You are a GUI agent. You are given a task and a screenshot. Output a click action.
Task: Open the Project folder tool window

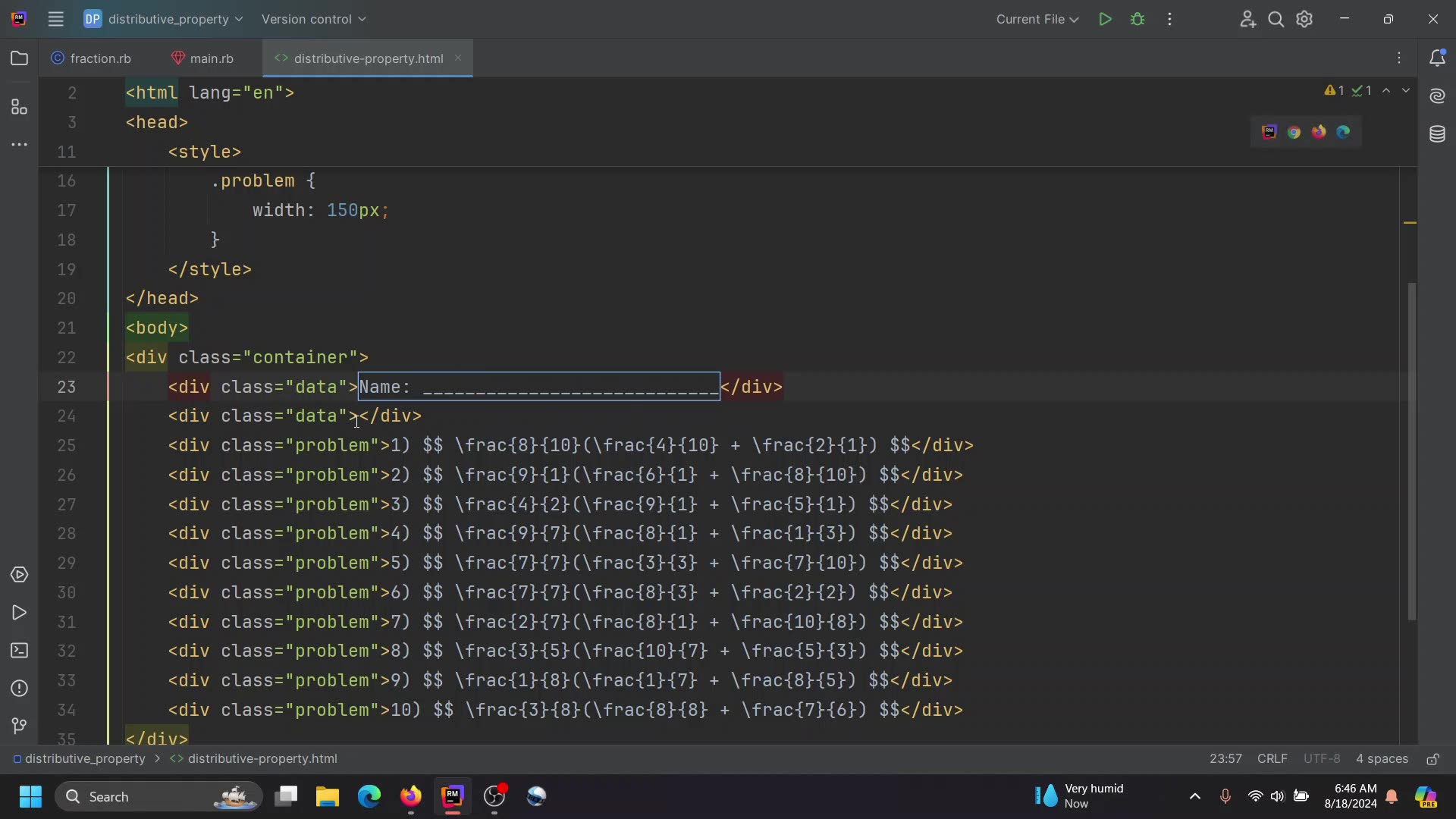click(20, 58)
